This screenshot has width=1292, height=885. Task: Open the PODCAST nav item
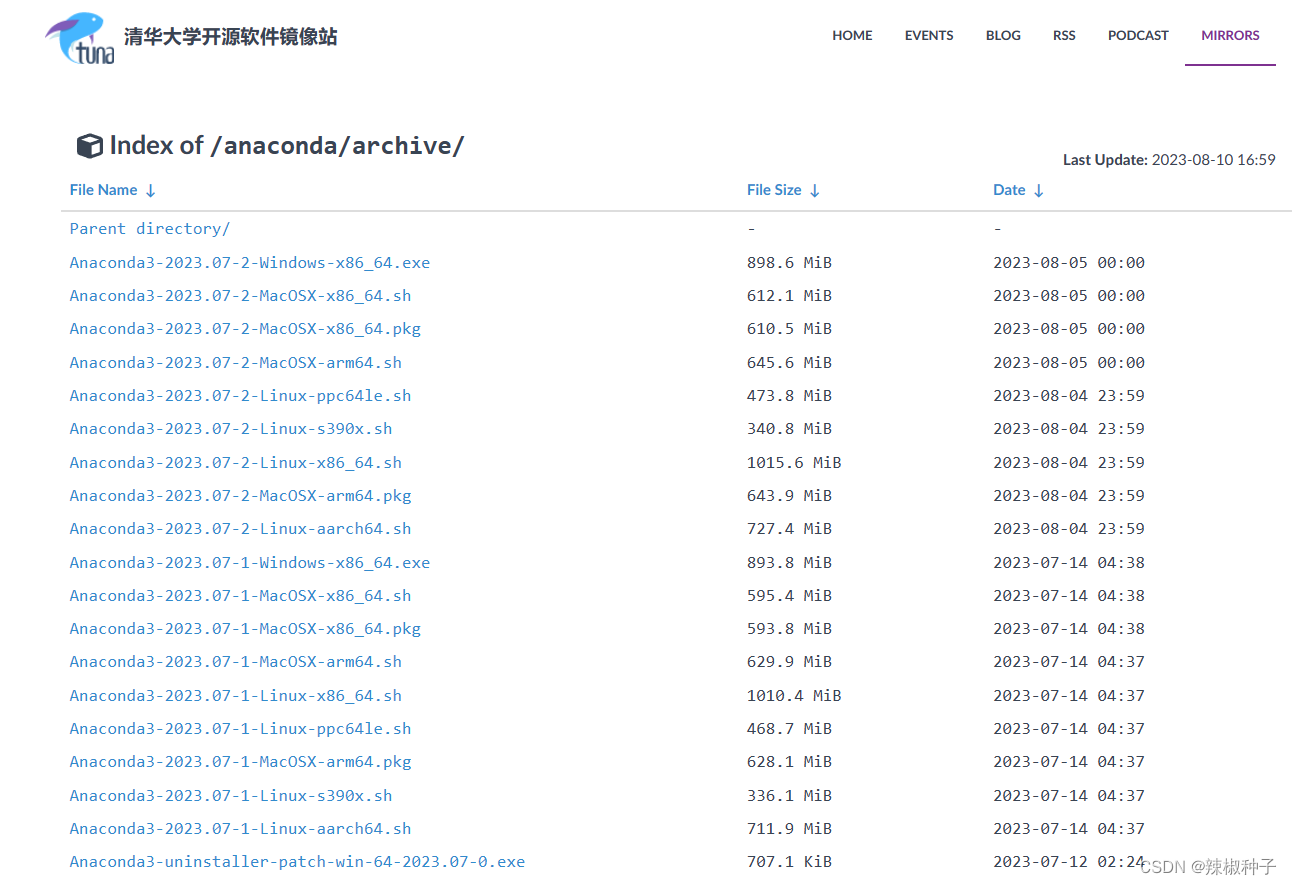click(x=1138, y=35)
